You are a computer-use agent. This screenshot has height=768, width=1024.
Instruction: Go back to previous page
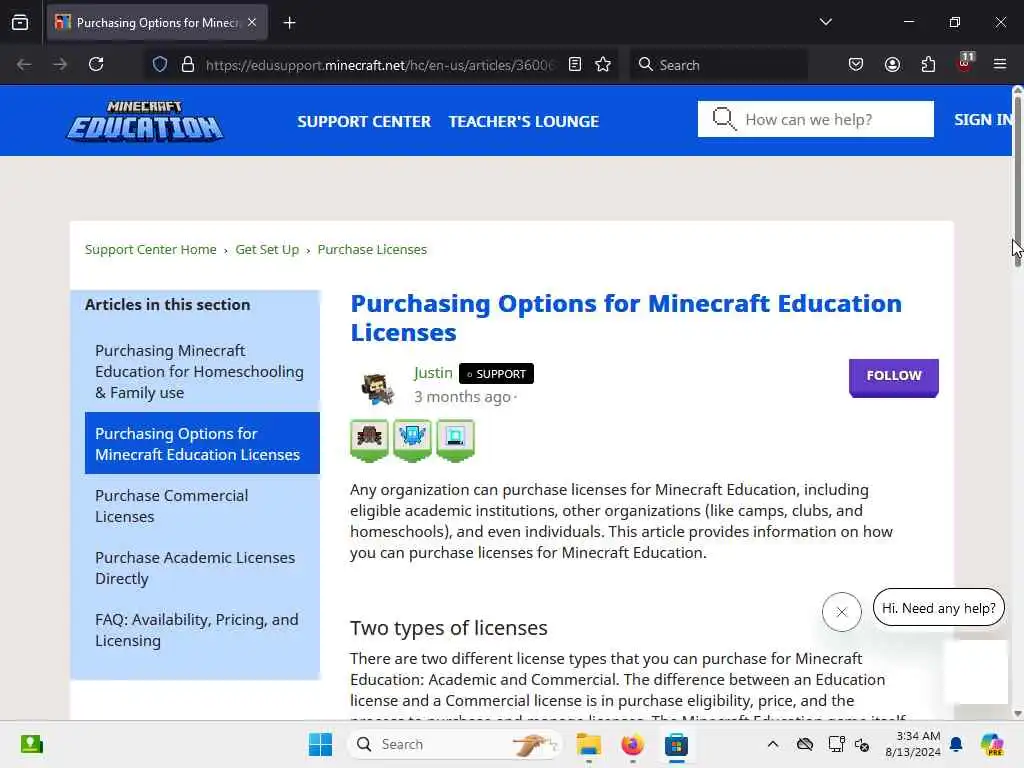tap(24, 64)
